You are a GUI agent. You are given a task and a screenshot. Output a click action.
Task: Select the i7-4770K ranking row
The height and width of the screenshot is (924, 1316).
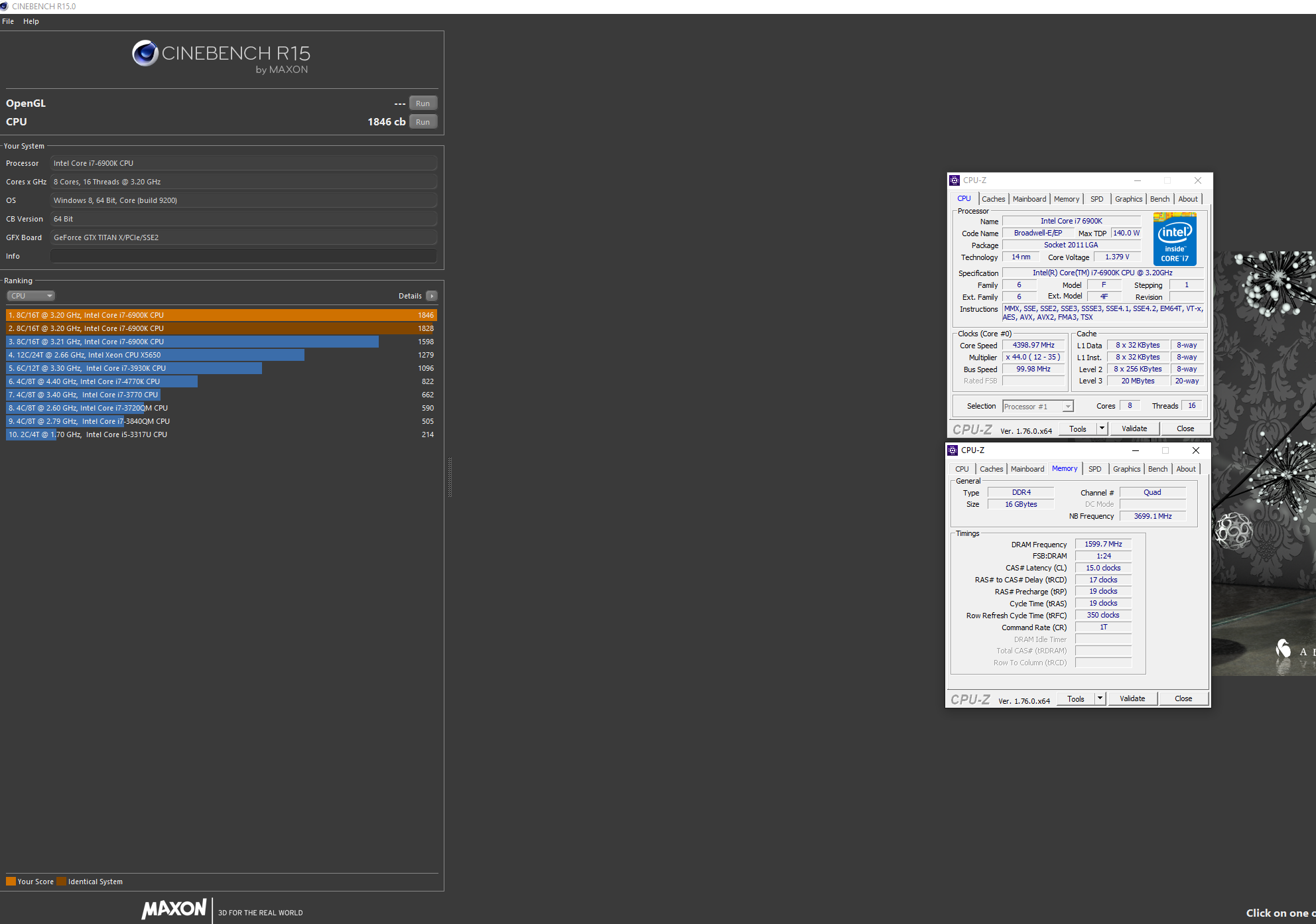point(222,381)
